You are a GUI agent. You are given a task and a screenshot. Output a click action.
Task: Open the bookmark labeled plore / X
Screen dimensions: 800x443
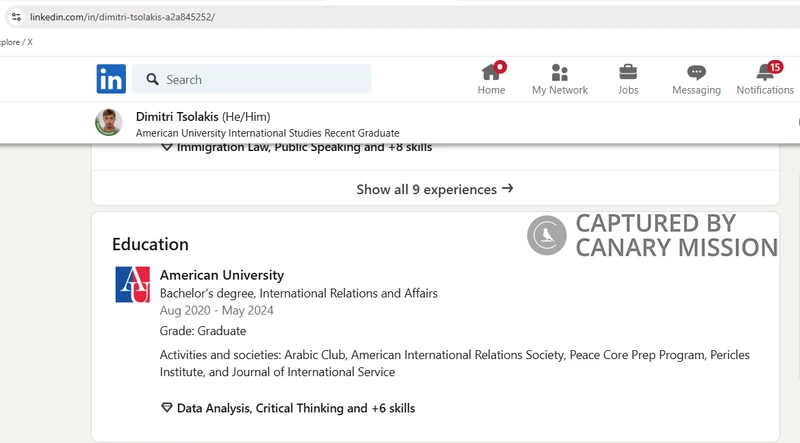click(16, 42)
